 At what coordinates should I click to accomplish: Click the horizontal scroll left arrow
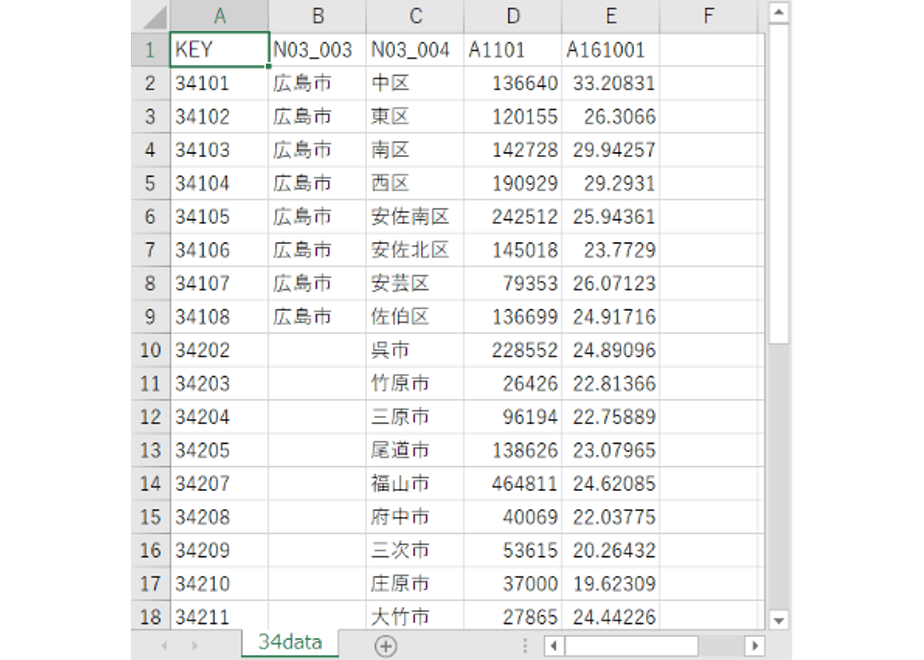point(553,645)
